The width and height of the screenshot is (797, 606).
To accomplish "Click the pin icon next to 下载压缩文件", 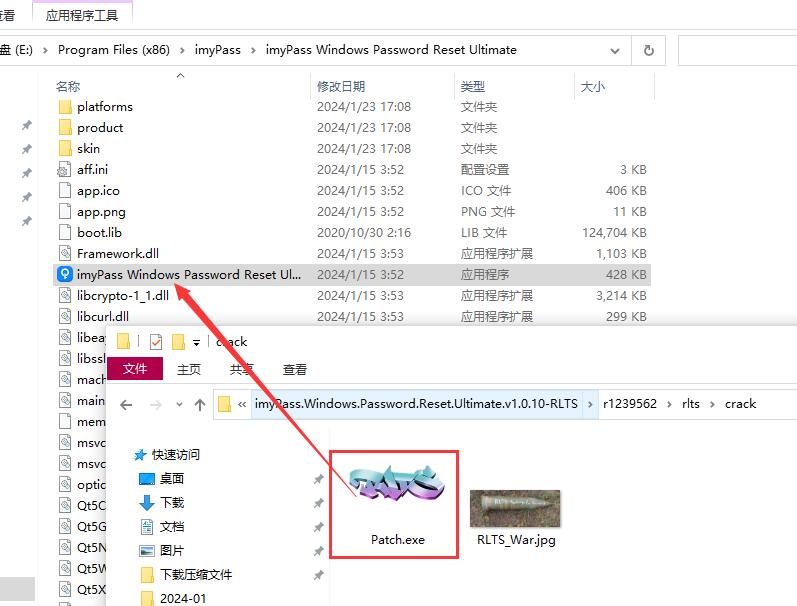I will point(318,574).
